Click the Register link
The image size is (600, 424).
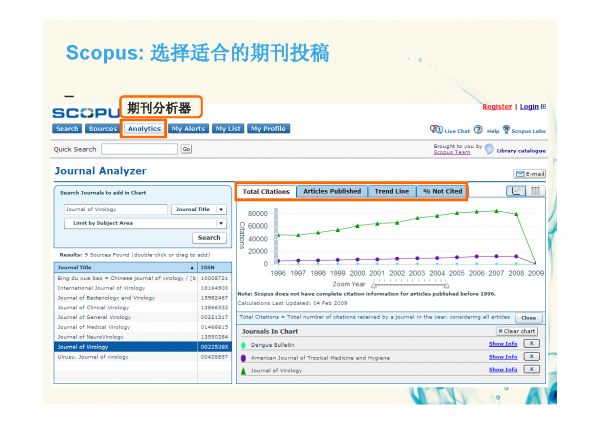click(497, 106)
